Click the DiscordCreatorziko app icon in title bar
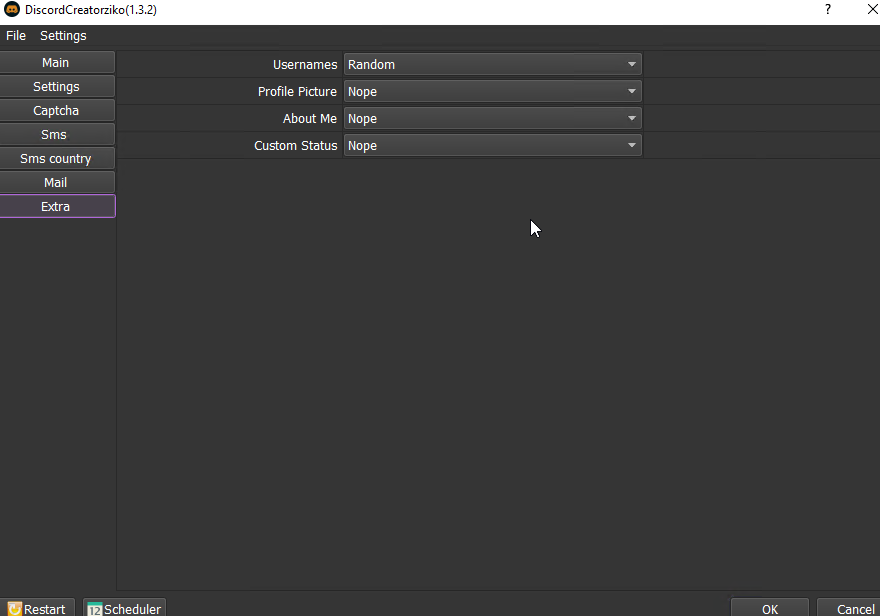 coord(11,10)
